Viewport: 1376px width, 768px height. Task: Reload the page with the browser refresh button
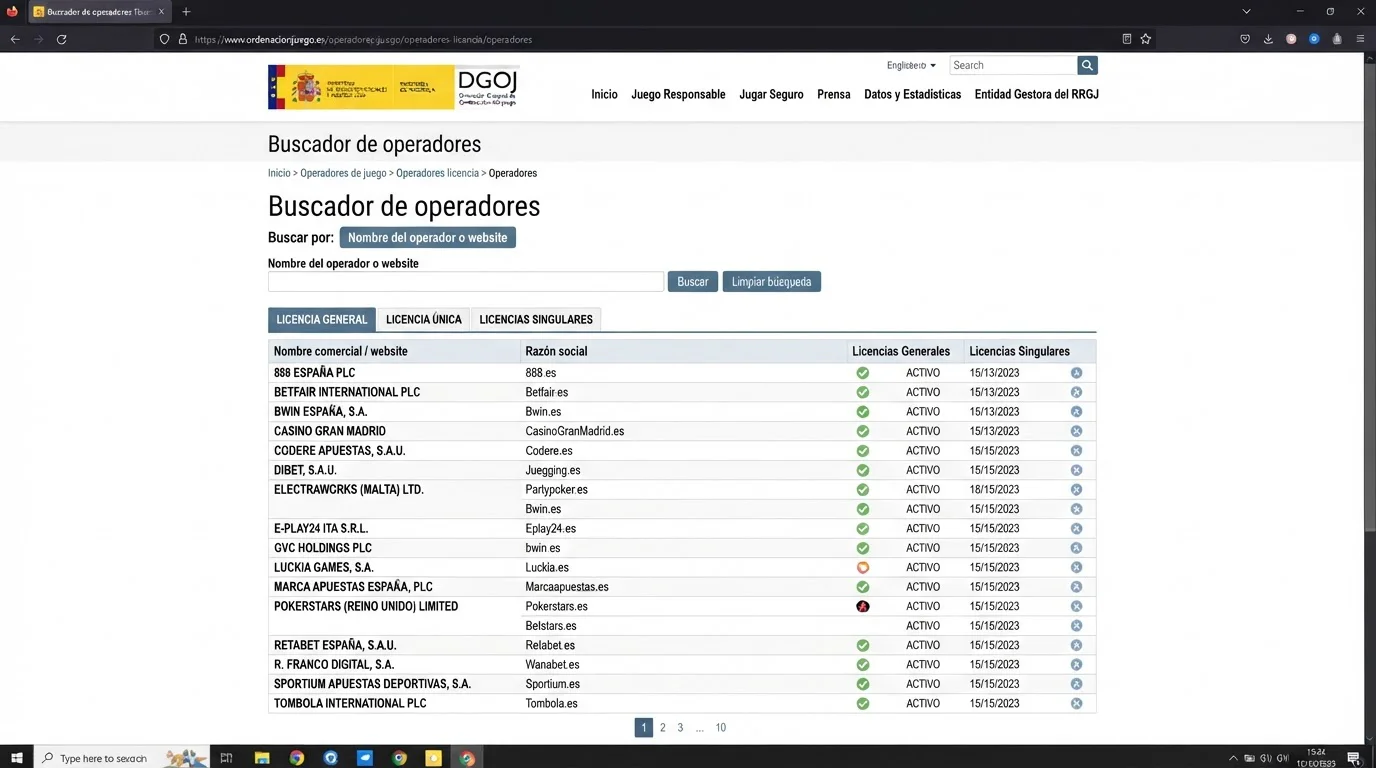(x=61, y=39)
